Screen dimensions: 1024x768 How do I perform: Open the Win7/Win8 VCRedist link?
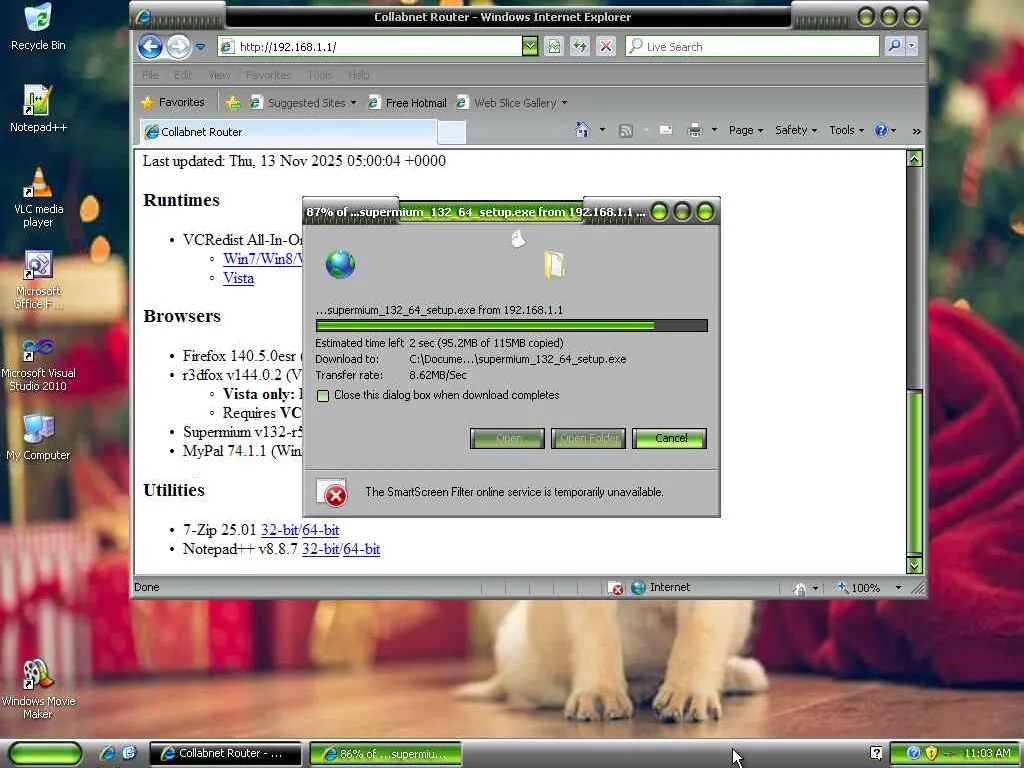[263, 259]
